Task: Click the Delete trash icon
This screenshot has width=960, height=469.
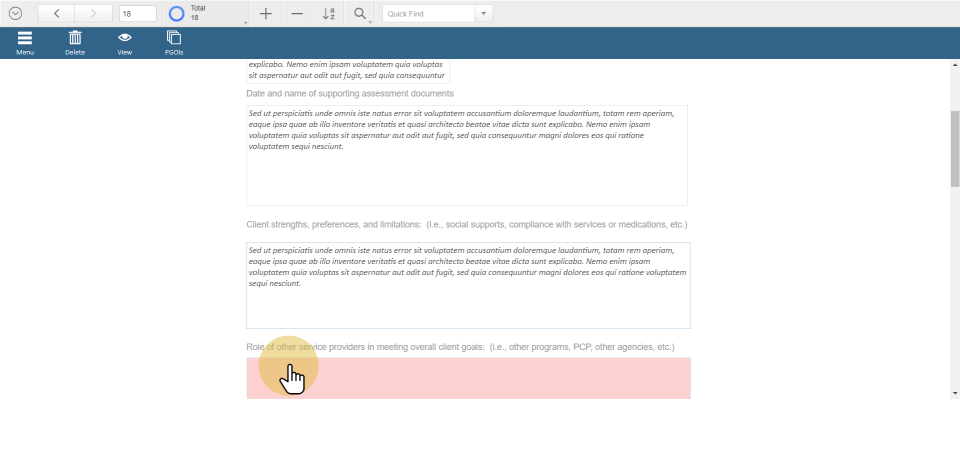Action: [x=75, y=42]
